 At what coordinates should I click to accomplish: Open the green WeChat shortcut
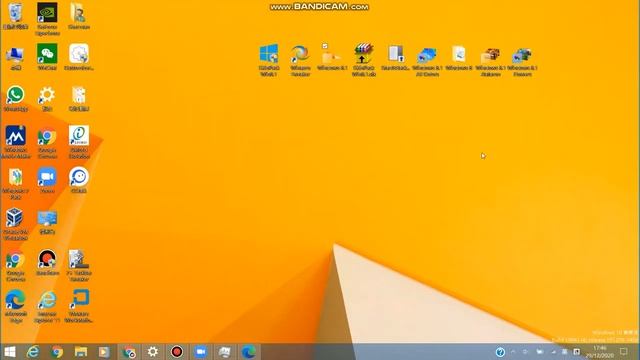tap(47, 54)
